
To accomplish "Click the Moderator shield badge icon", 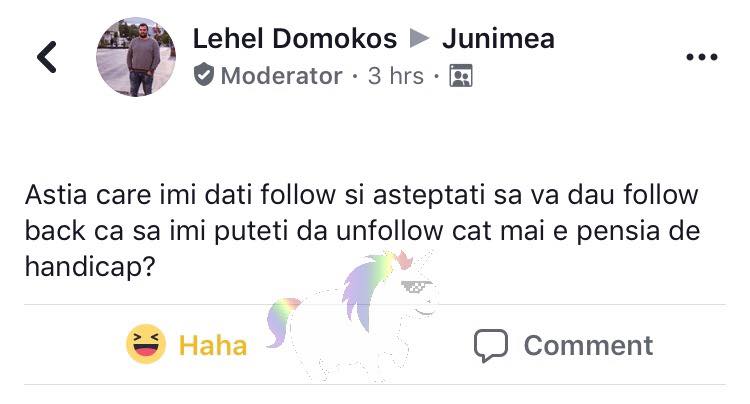I will [x=204, y=76].
